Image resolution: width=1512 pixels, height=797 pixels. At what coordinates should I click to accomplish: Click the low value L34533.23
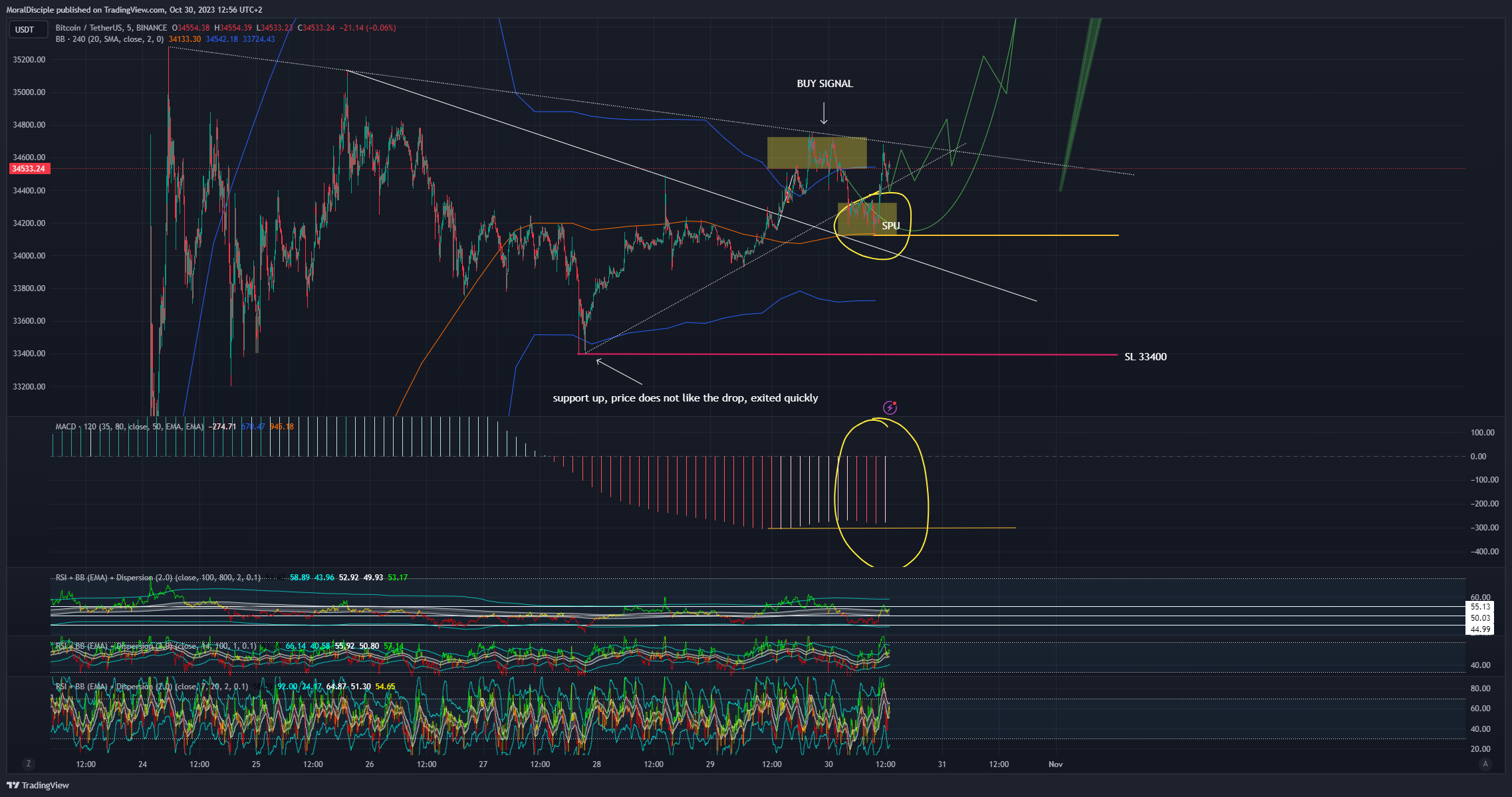point(275,28)
